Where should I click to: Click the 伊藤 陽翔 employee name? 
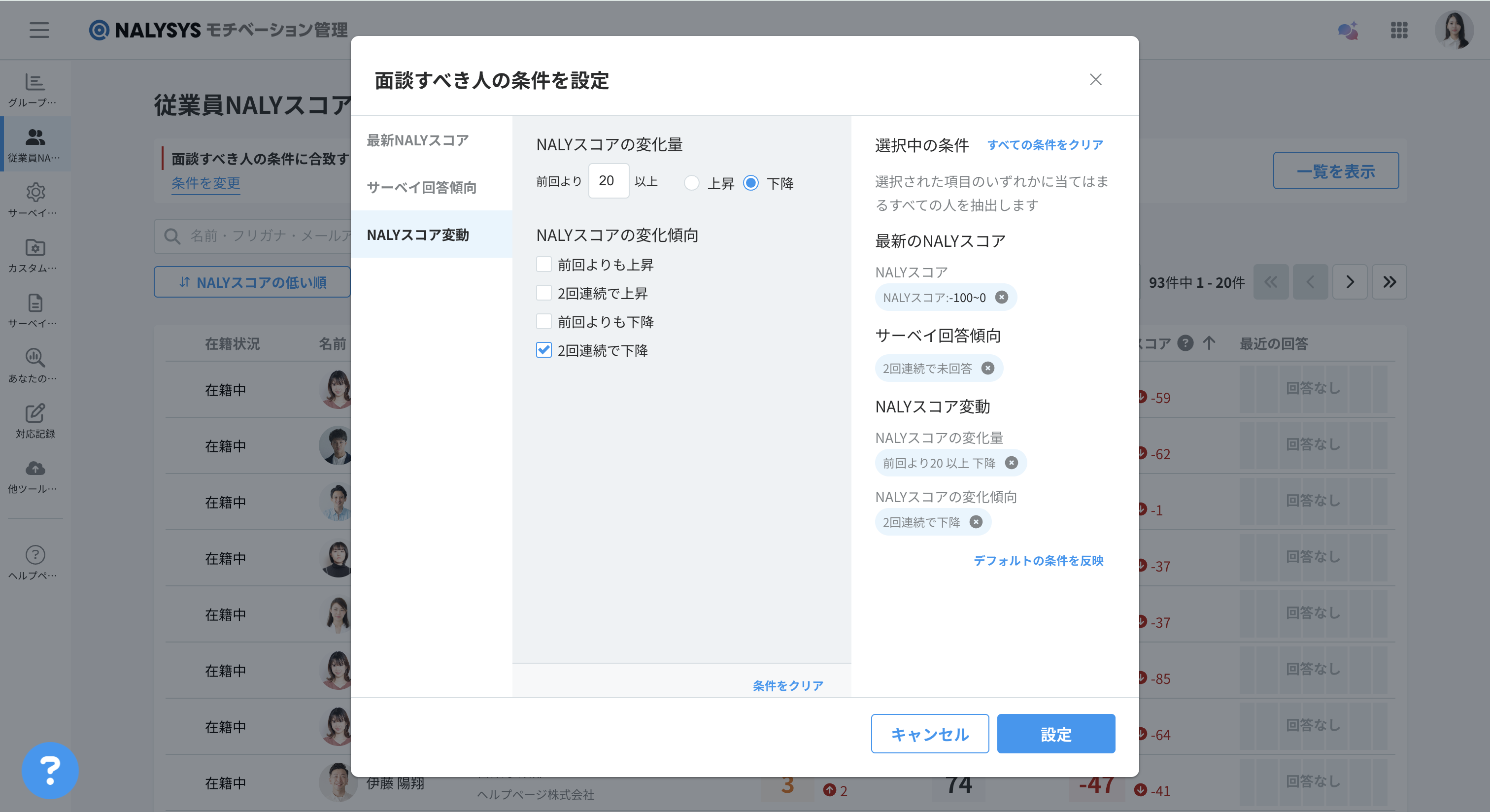395,783
